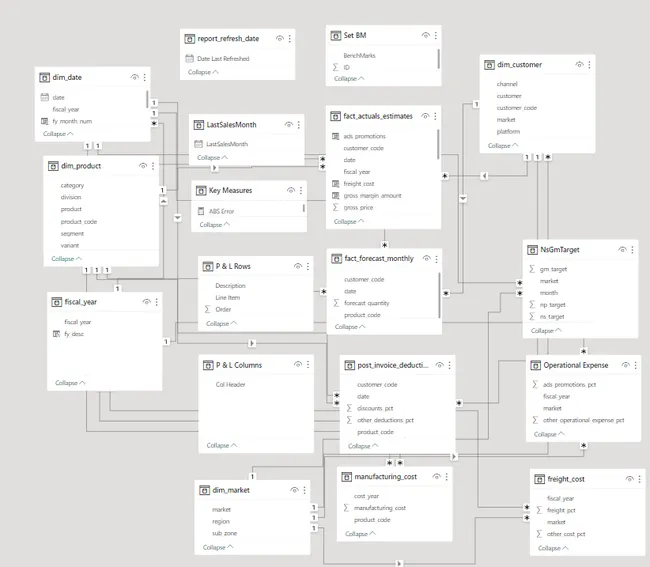This screenshot has width=650, height=567.
Task: Click the dim_customer table icon
Action: click(x=489, y=65)
